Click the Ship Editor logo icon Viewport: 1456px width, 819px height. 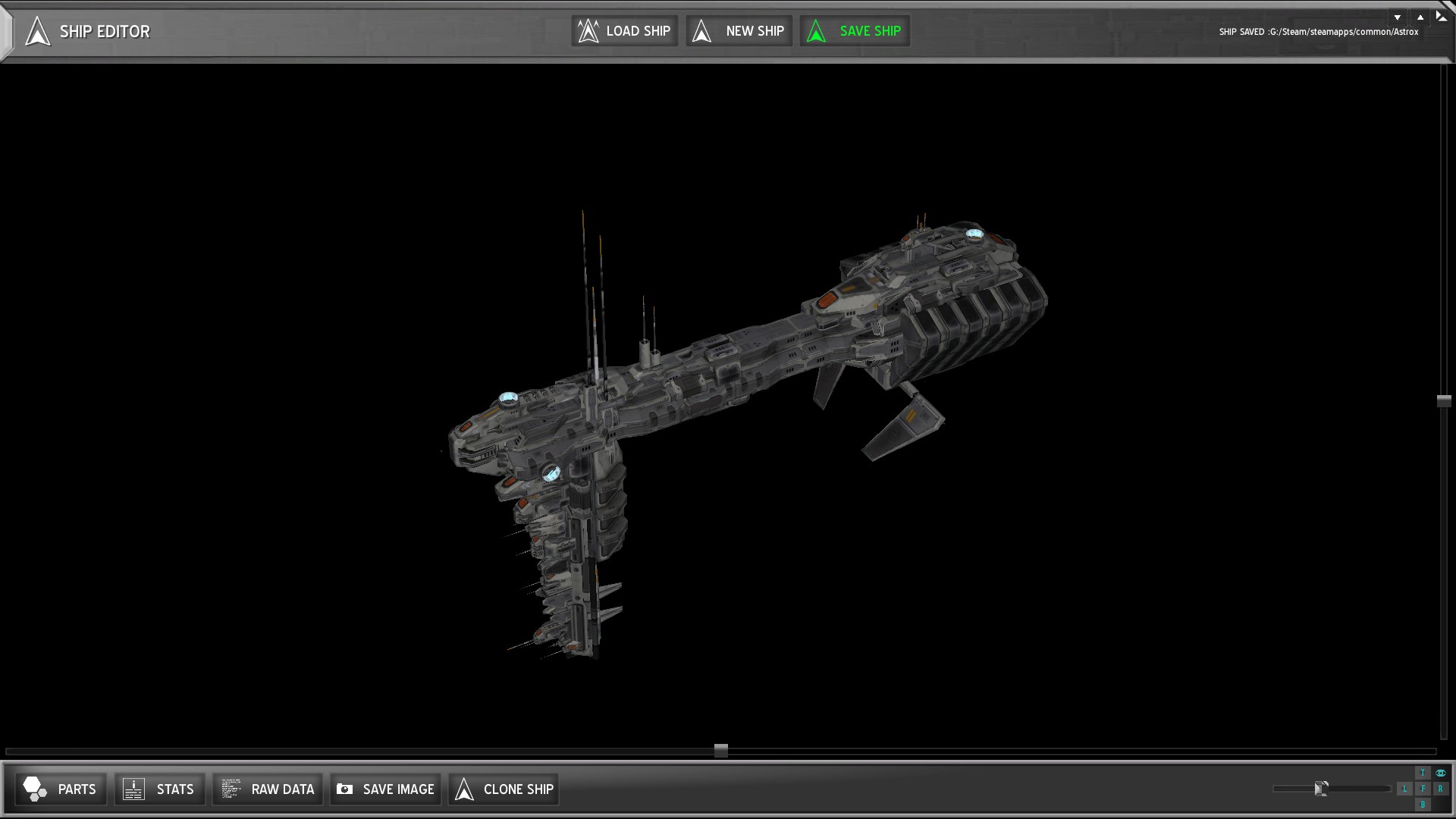(x=37, y=32)
